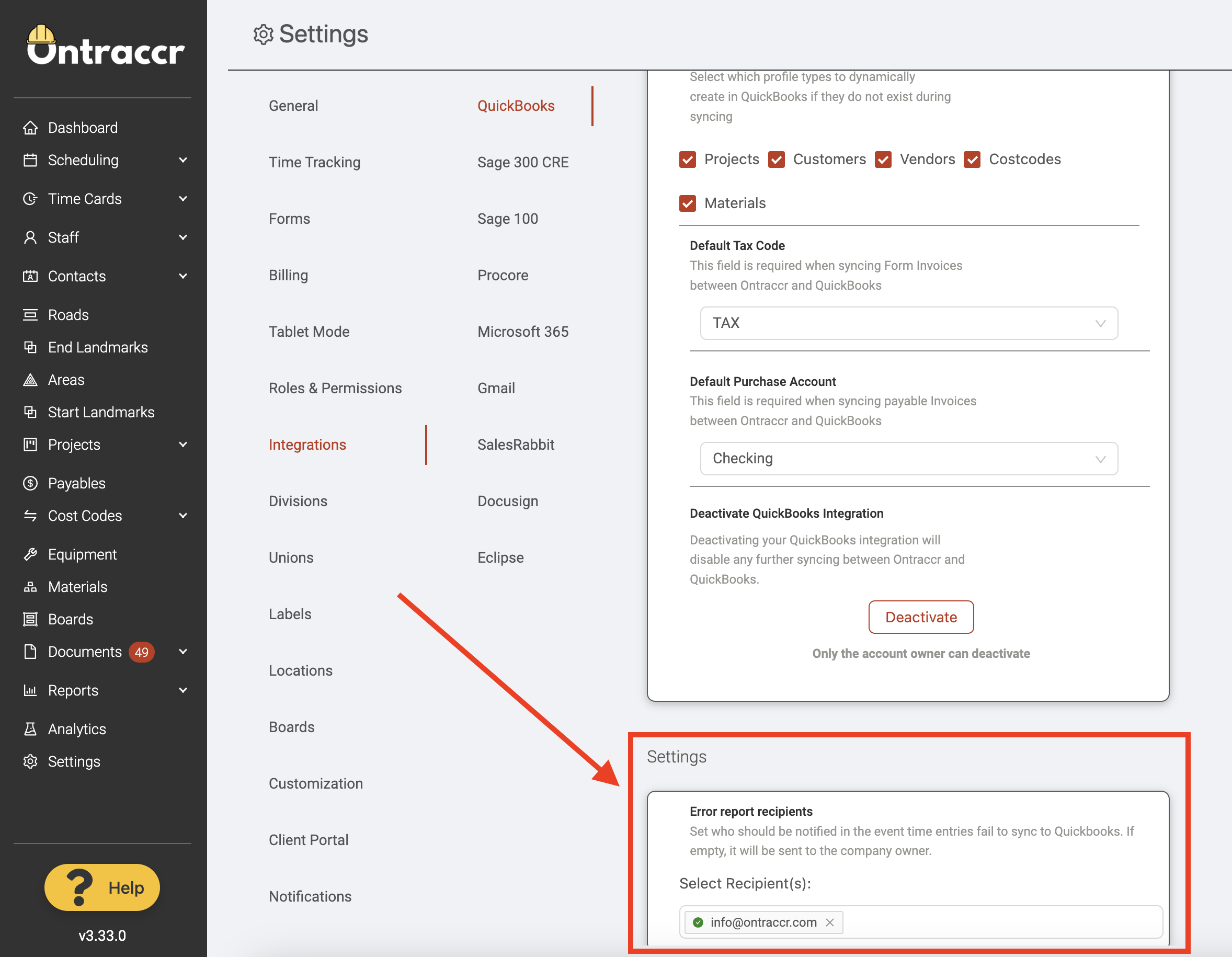Open the Gmail integration

[x=496, y=388]
